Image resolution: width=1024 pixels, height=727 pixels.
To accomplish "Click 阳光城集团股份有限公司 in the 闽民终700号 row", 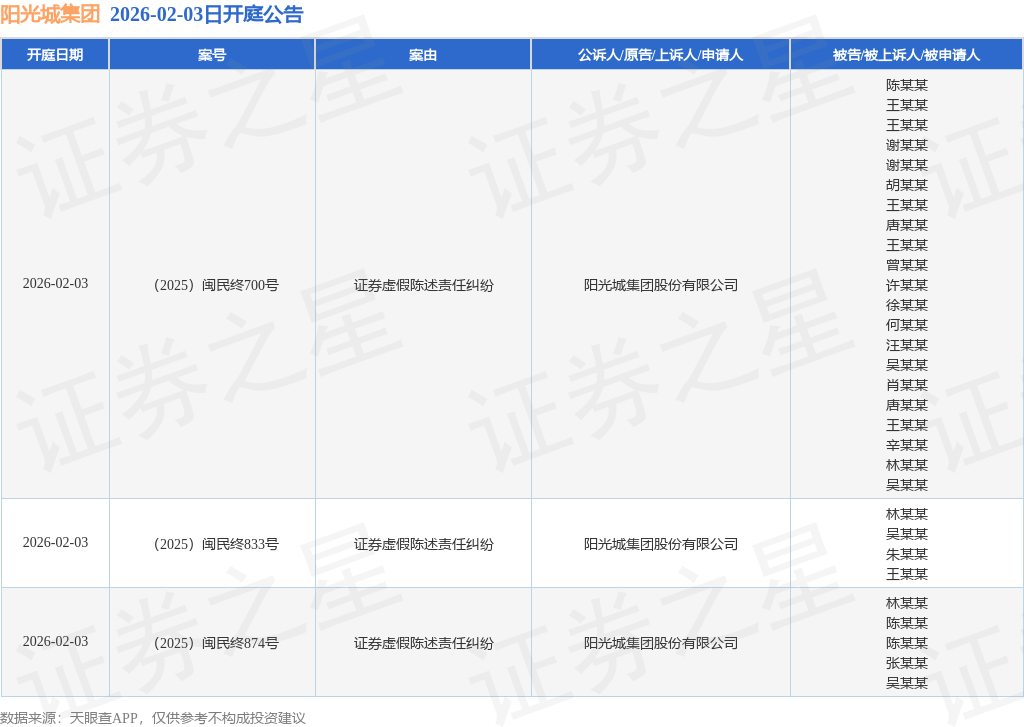I will click(x=660, y=285).
